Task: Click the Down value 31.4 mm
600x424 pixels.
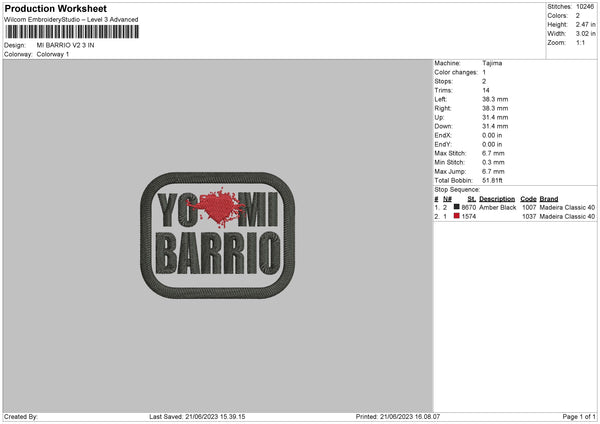Action: [x=495, y=126]
